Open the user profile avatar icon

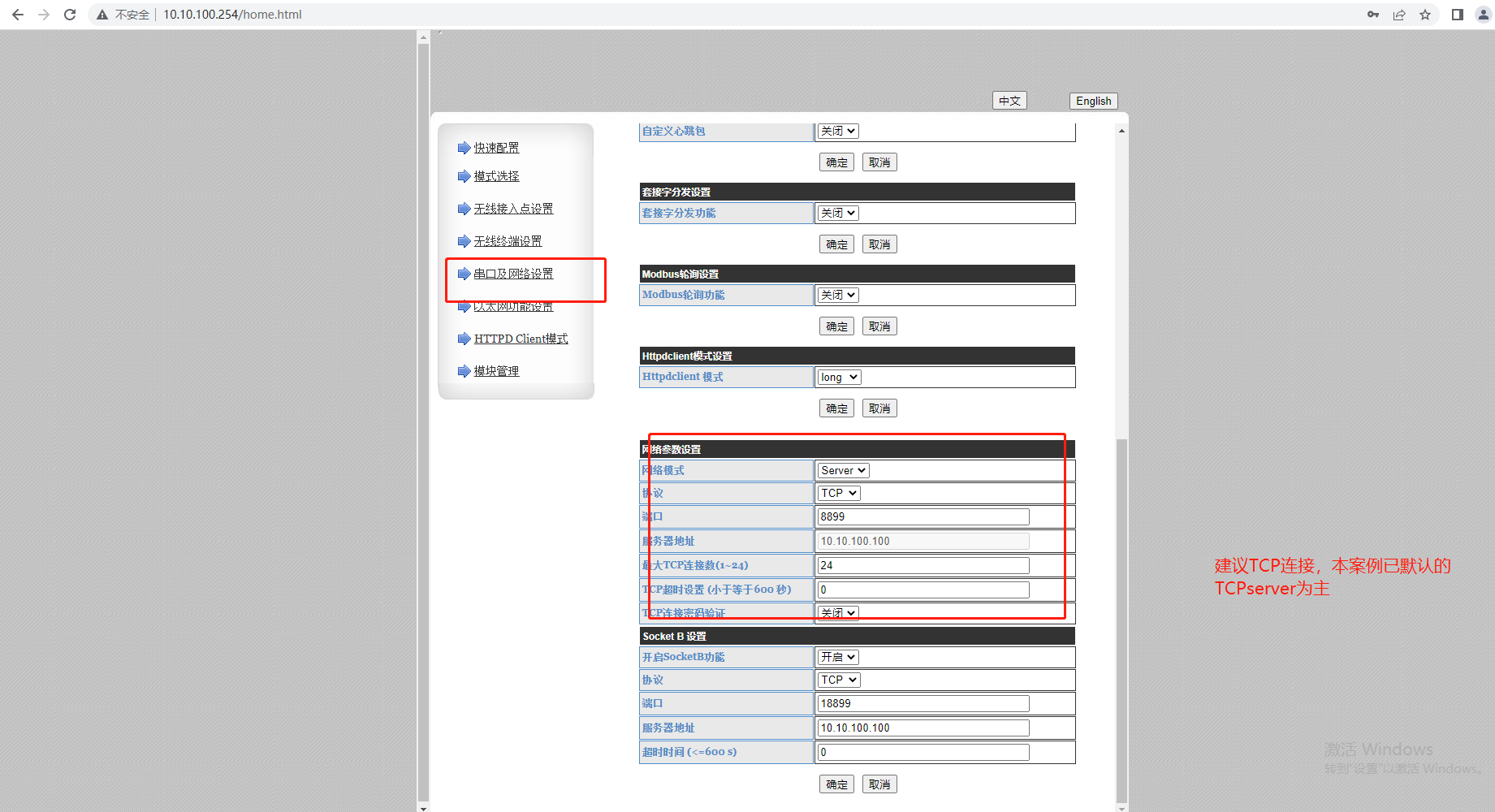click(x=1483, y=15)
